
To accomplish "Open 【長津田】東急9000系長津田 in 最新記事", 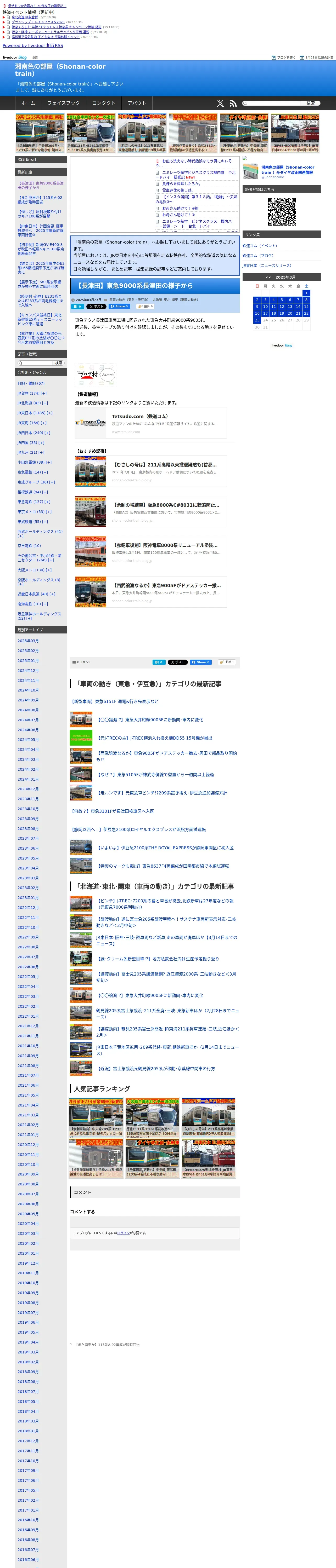I will 40,185.
